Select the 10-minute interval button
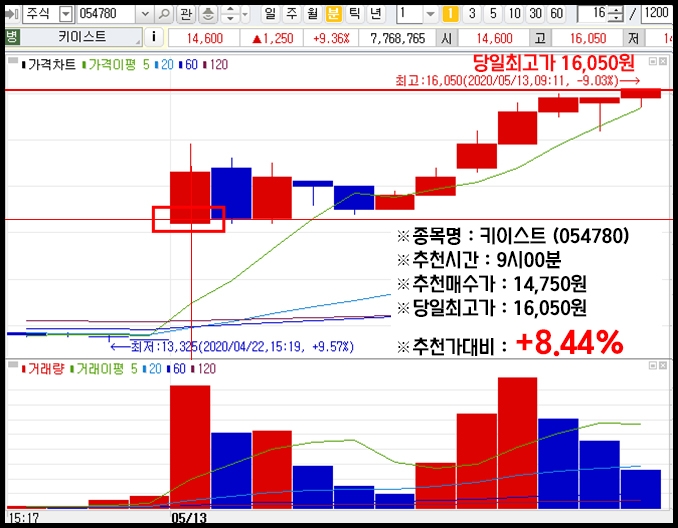The height and width of the screenshot is (528, 678). 514,14
